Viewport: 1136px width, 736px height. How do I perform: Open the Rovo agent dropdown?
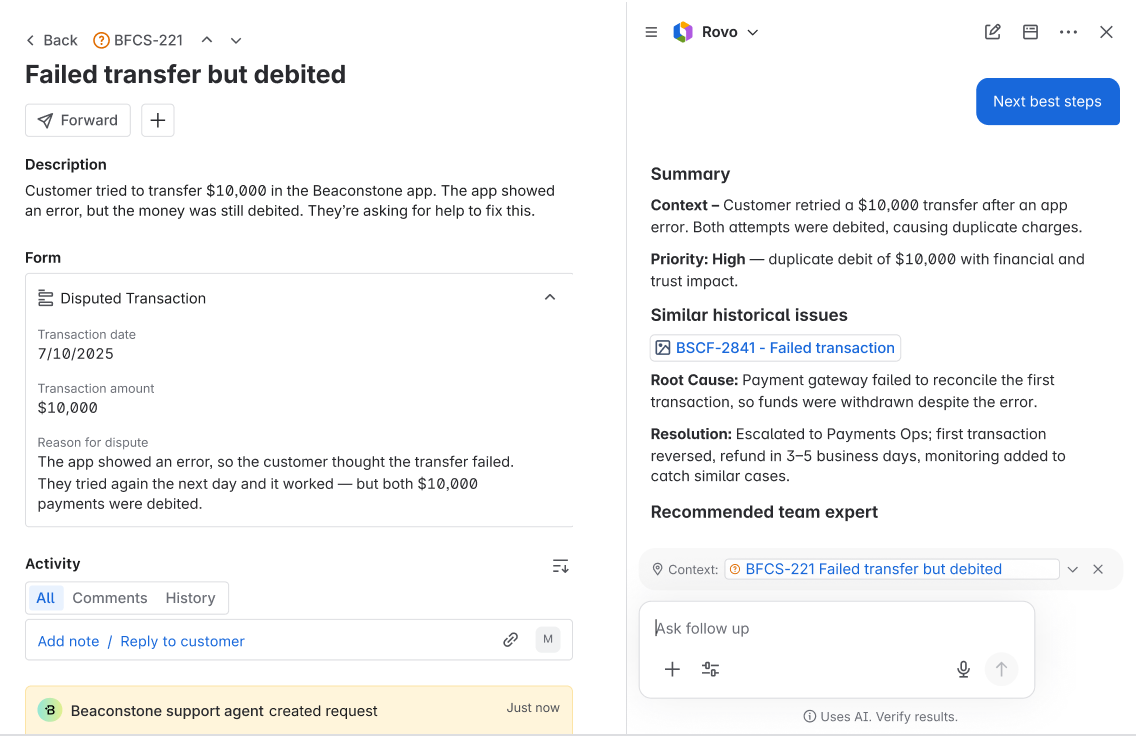[x=753, y=32]
